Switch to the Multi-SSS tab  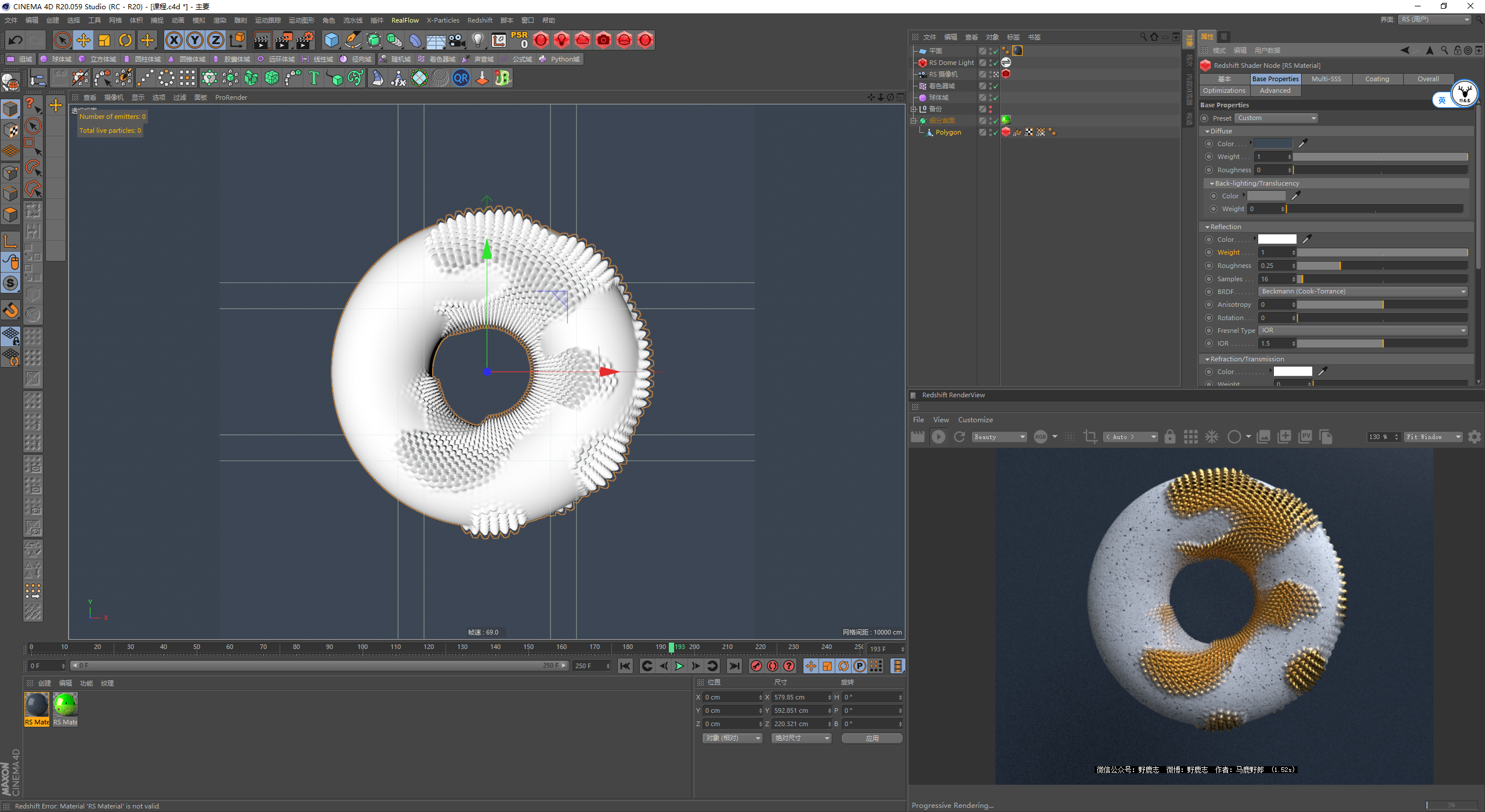click(x=1325, y=79)
